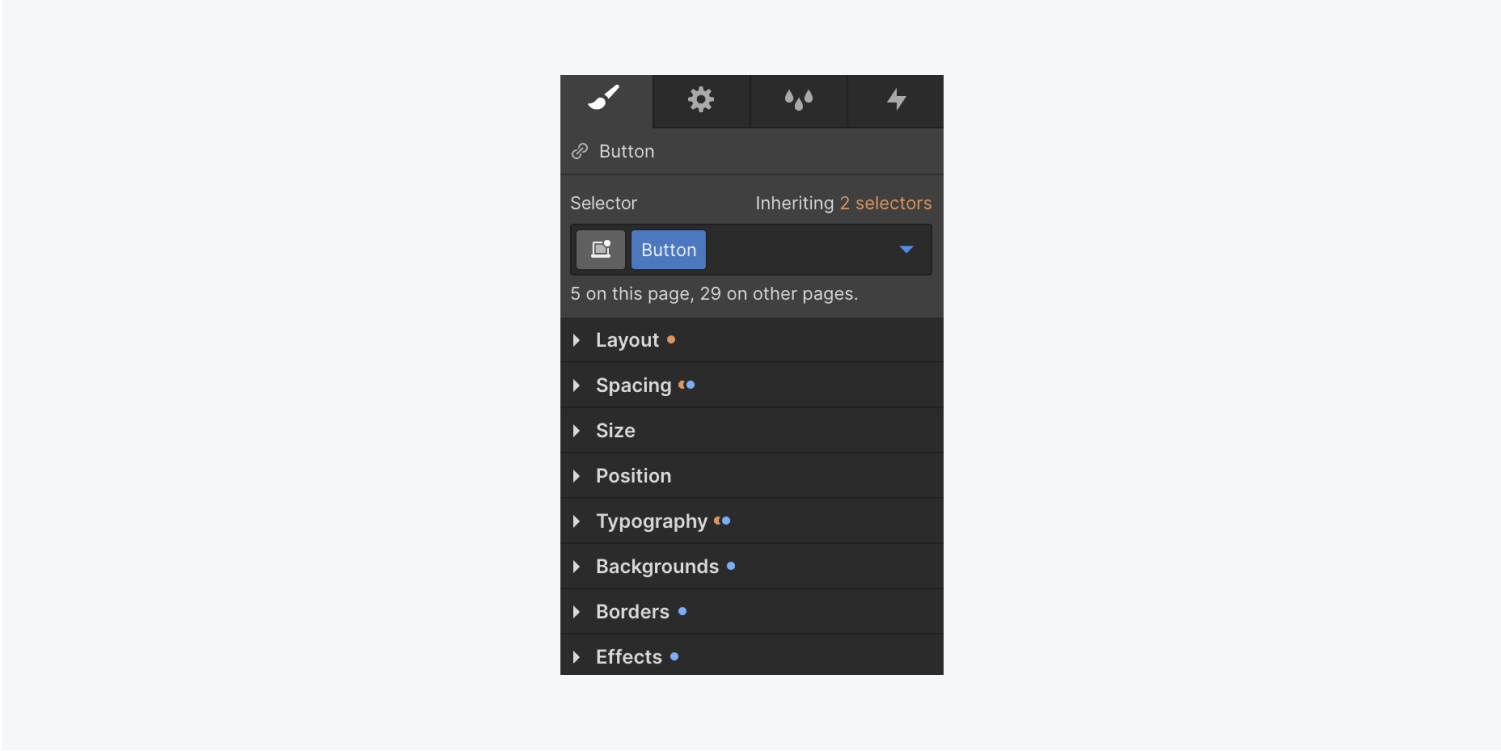Expand the Effects section

[752, 656]
